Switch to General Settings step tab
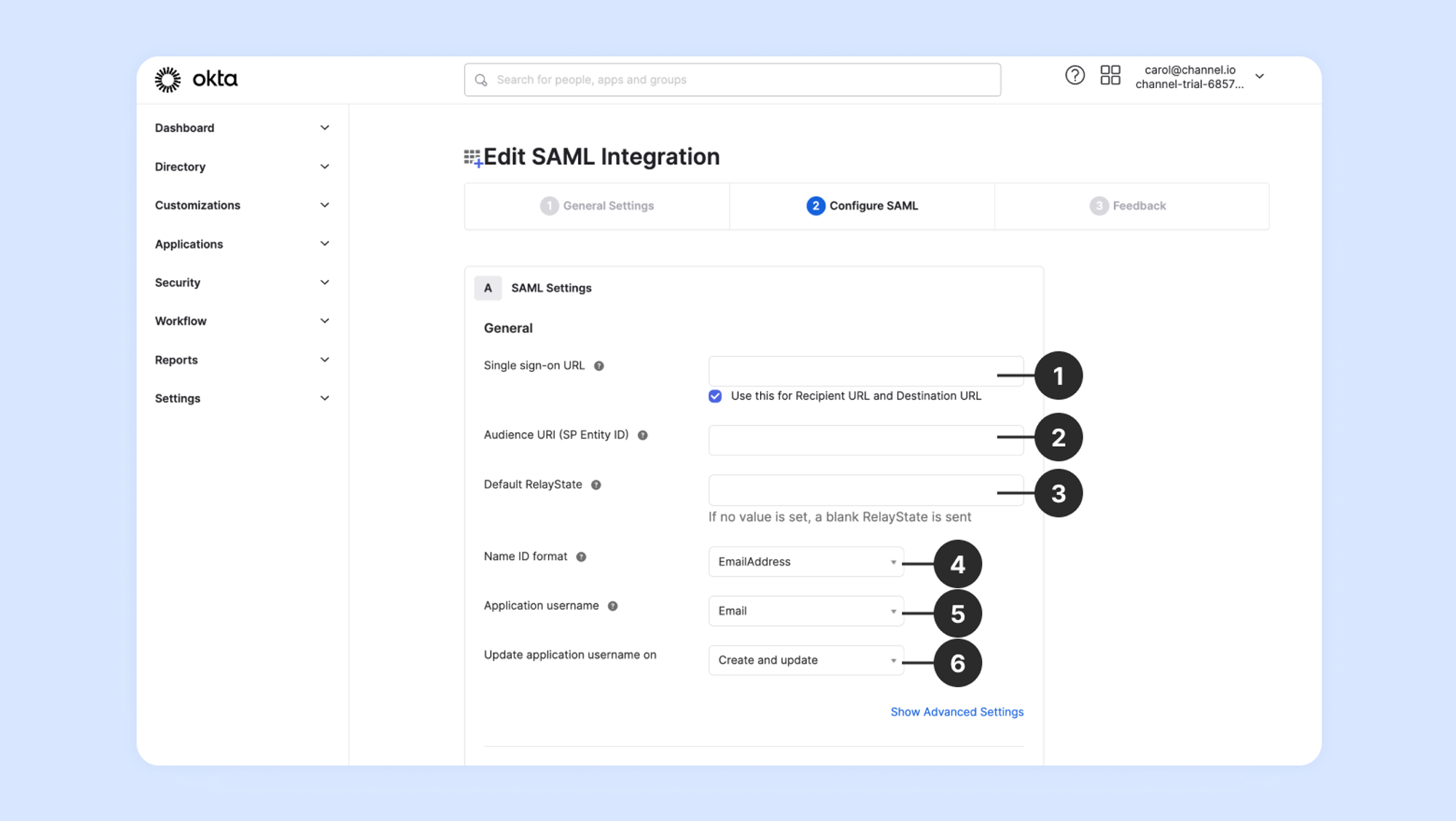The height and width of the screenshot is (821, 1456). click(598, 206)
